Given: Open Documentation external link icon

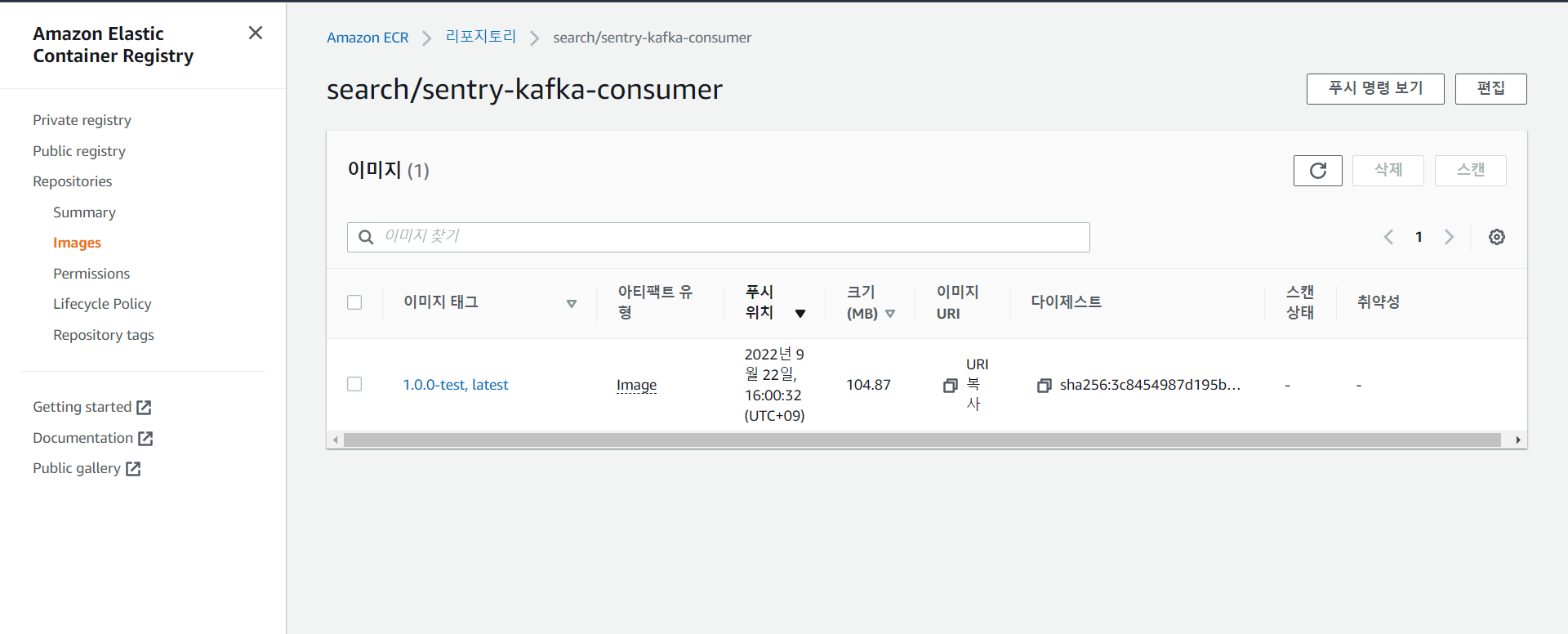Looking at the screenshot, I should coord(145,438).
